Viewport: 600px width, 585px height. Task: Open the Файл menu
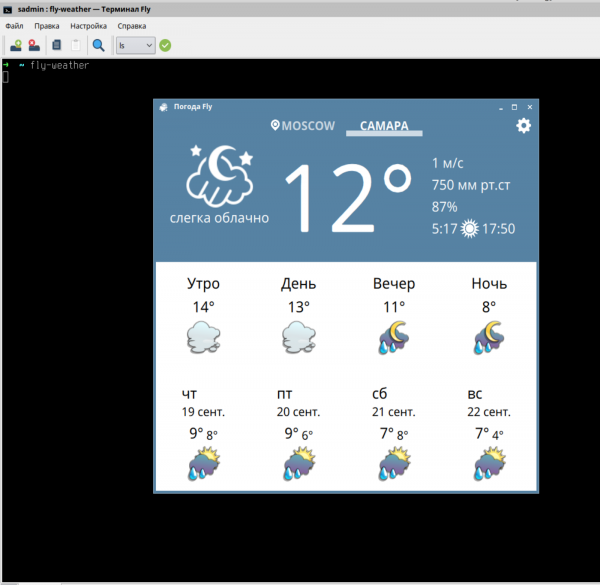click(x=14, y=26)
